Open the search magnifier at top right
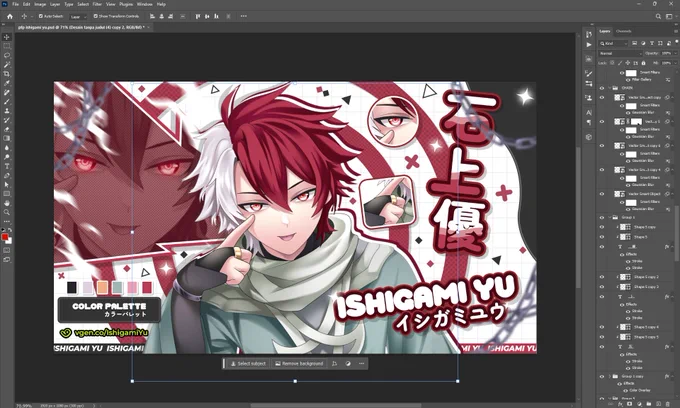 tap(658, 16)
